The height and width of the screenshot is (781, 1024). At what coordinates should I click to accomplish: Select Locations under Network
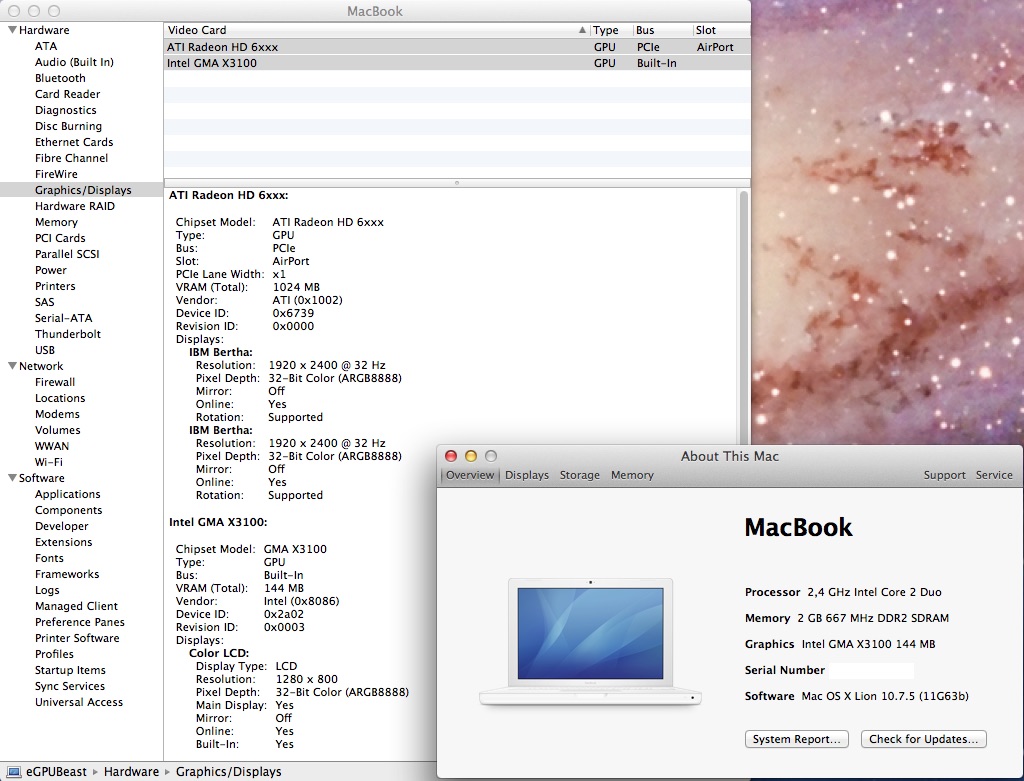[x=60, y=398]
